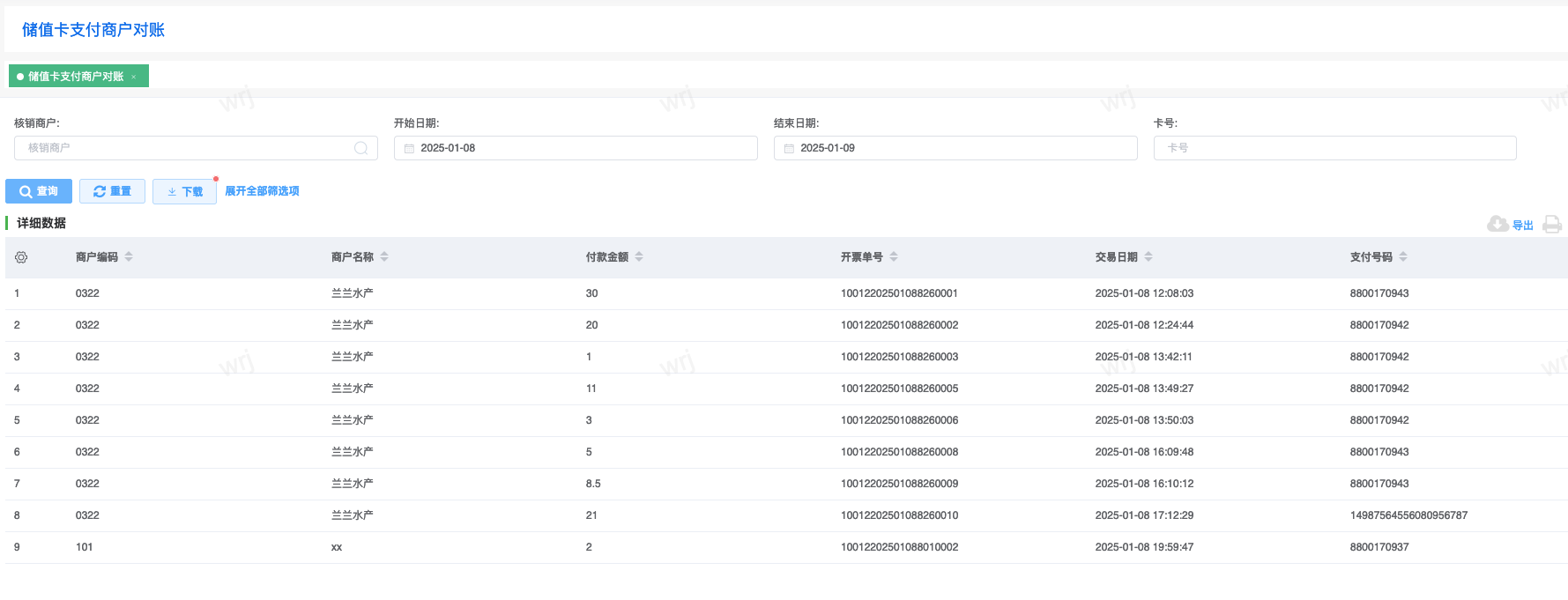Sort by 商户编码 column
Image resolution: width=1568 pixels, height=600 pixels.
(129, 256)
